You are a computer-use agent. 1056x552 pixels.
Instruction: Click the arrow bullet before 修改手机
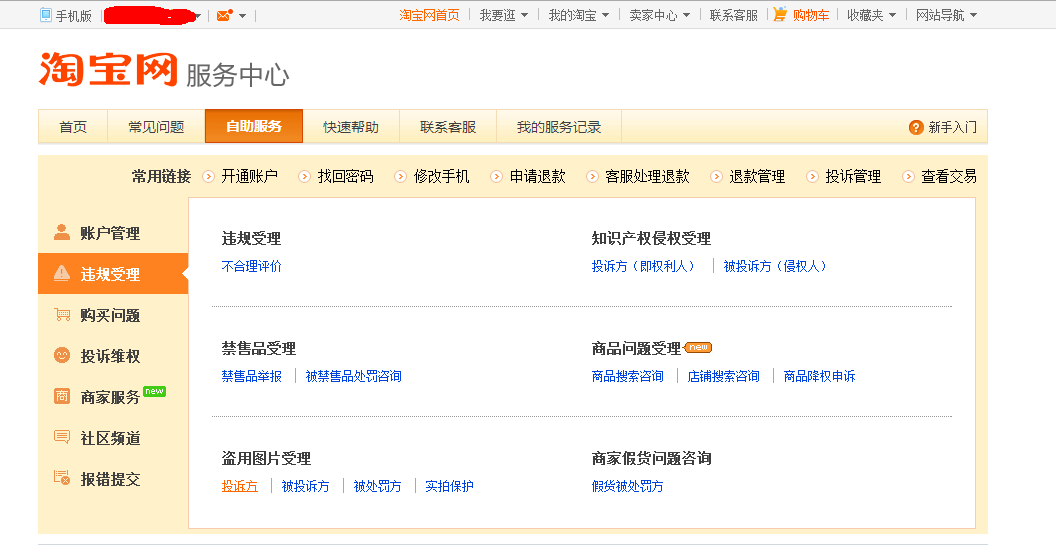coord(400,176)
